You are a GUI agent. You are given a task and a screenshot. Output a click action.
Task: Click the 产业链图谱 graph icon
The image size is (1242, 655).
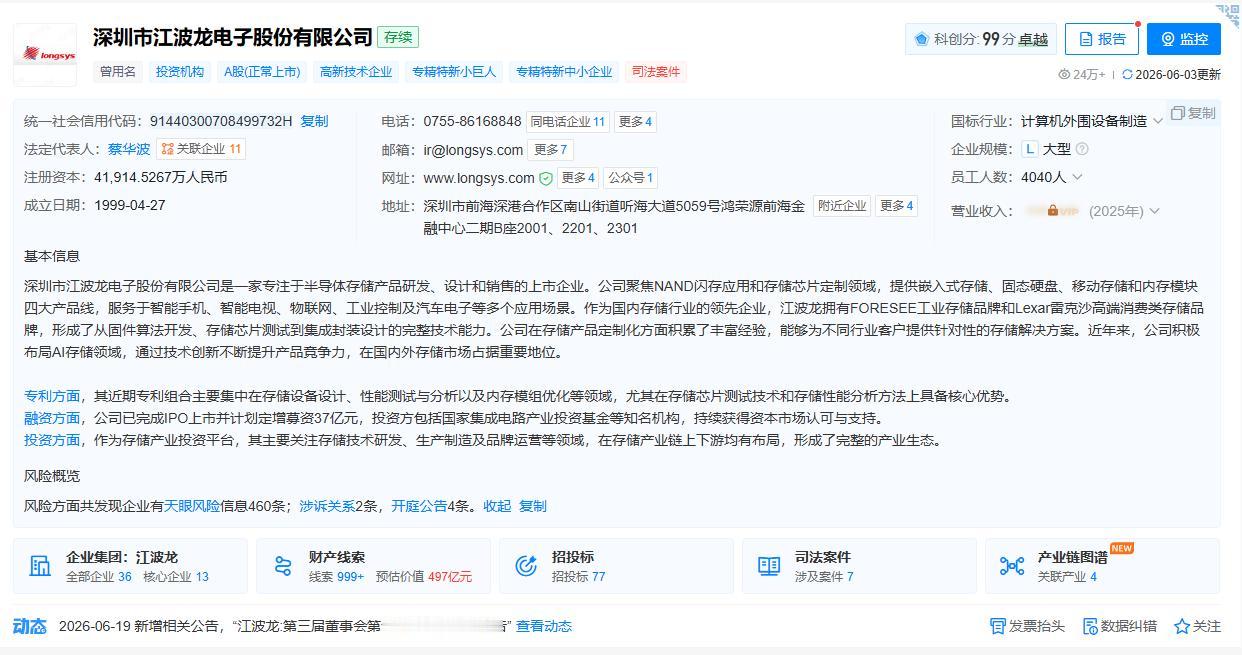(x=1012, y=566)
